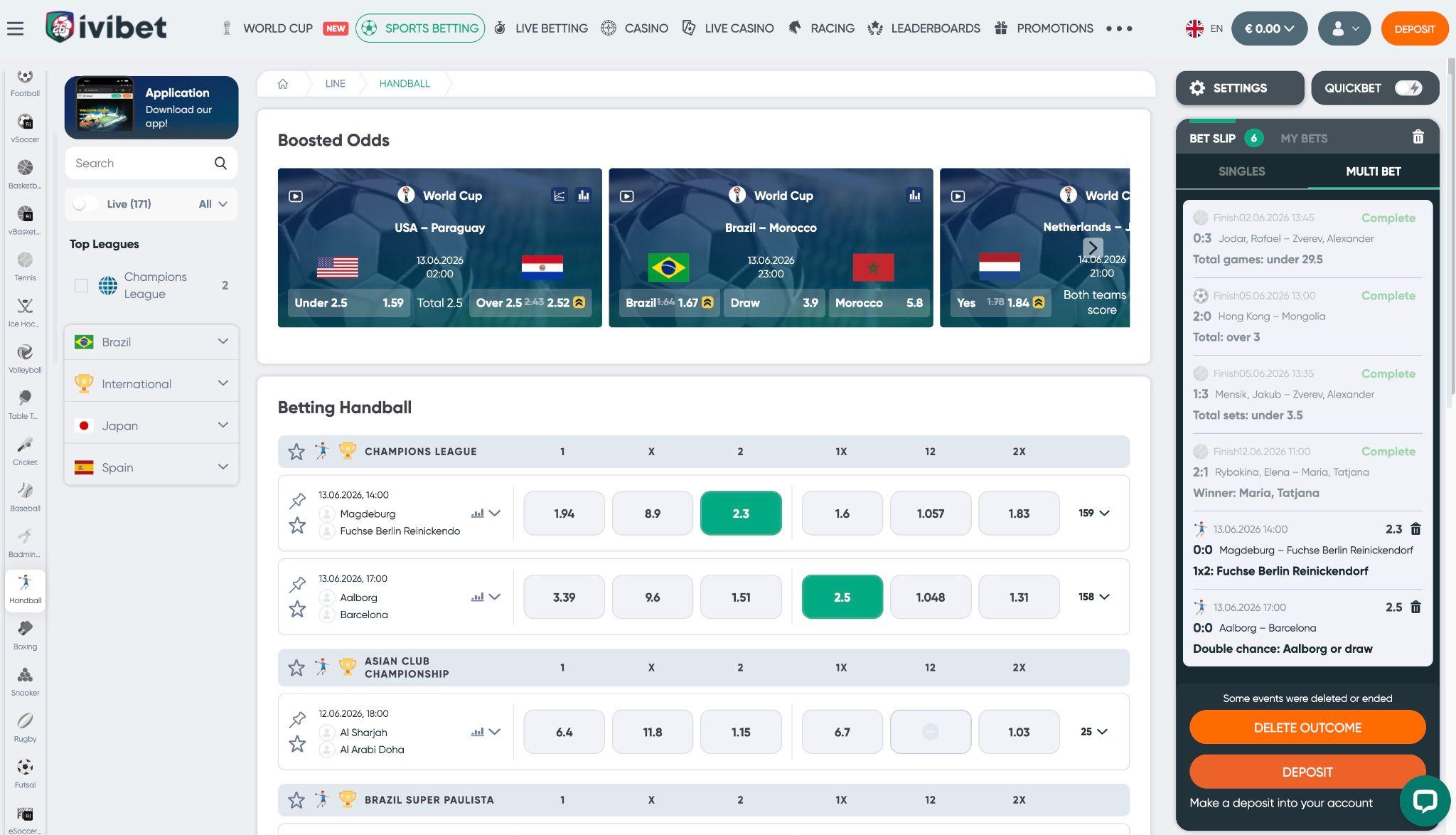The width and height of the screenshot is (1456, 835).
Task: Select Badminton in the sports sidebar
Action: click(x=25, y=544)
